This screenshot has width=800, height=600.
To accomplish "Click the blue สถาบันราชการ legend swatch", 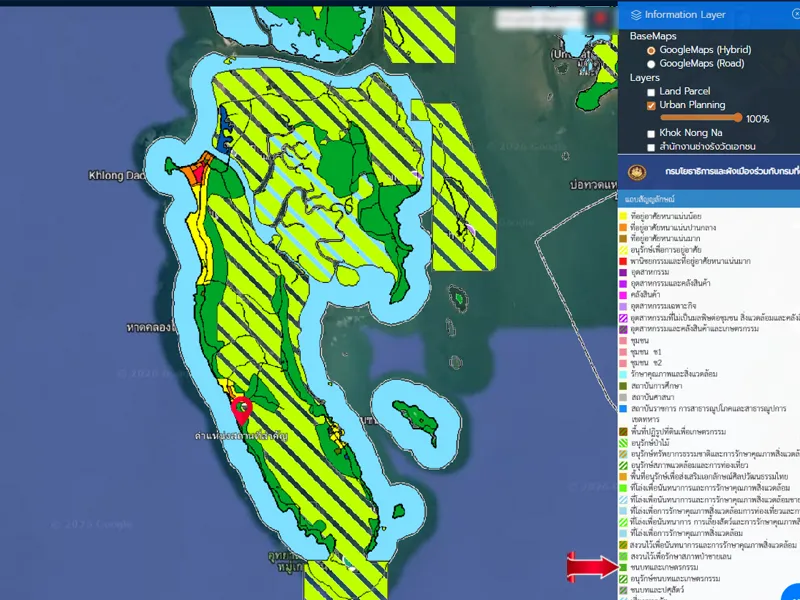I will point(622,408).
